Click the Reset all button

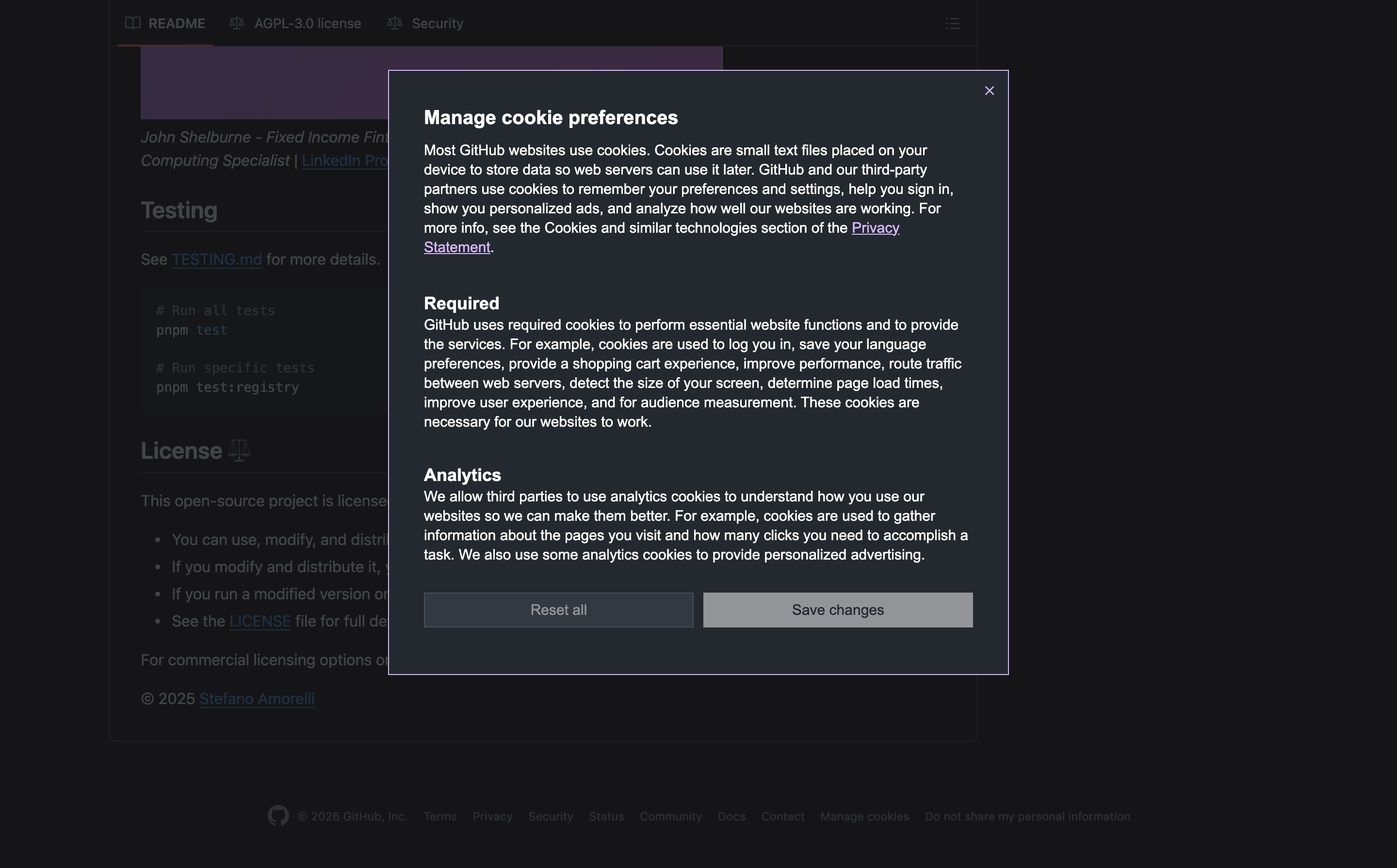[x=558, y=610]
